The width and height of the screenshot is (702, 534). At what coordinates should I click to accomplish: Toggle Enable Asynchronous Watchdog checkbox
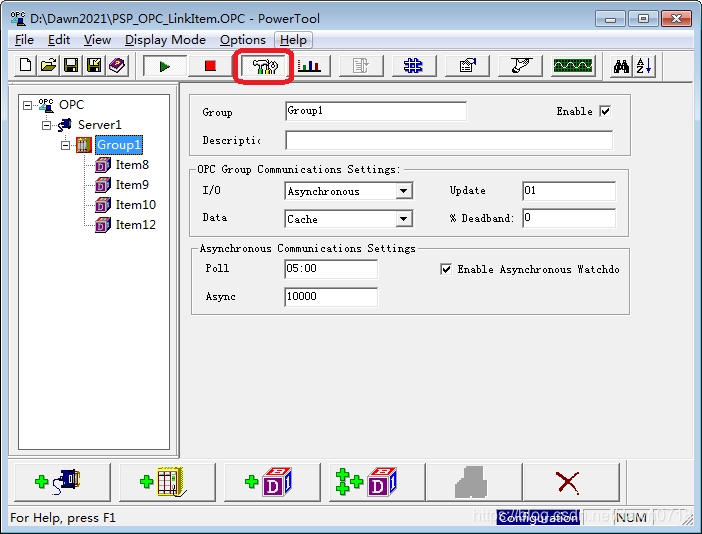tap(446, 269)
